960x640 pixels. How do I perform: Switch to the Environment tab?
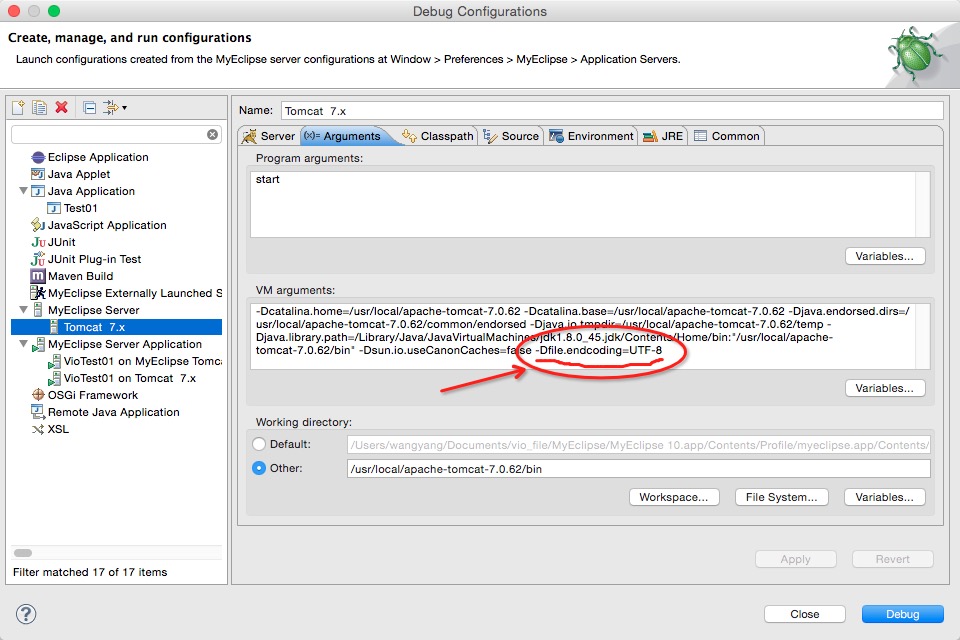[591, 136]
